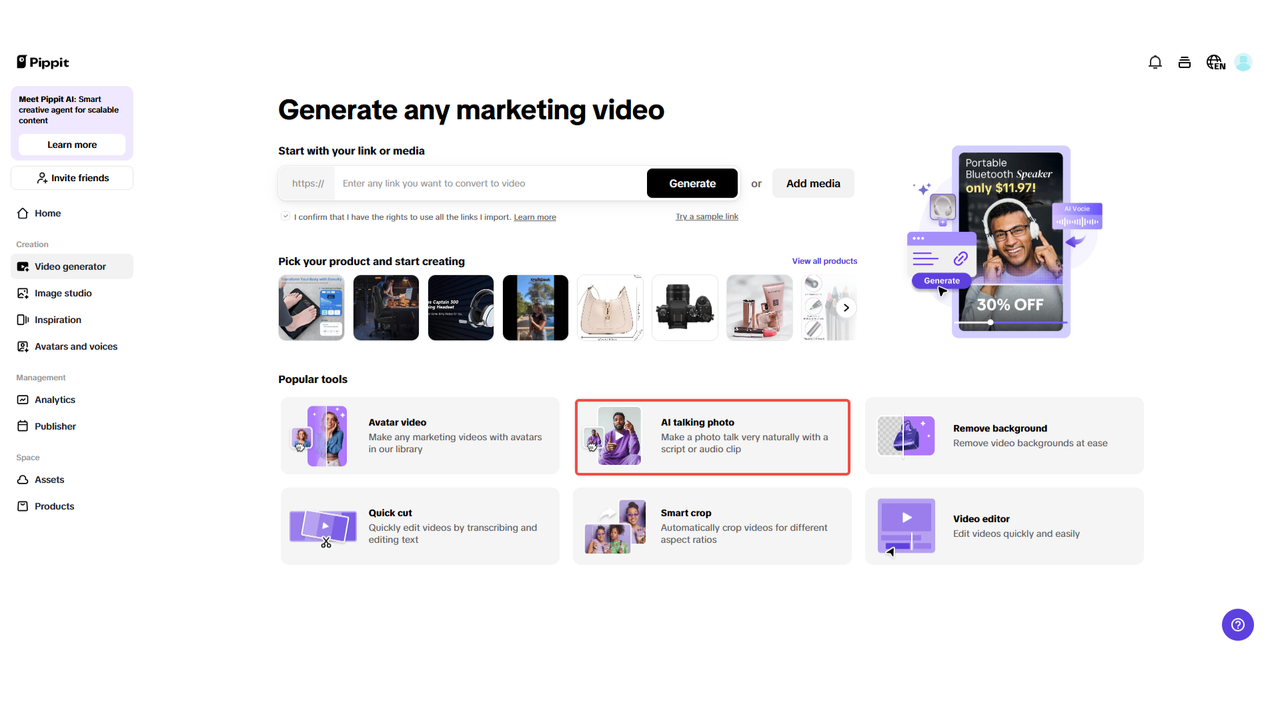Open Products in the sidebar
The image size is (1280, 720).
[72, 506]
